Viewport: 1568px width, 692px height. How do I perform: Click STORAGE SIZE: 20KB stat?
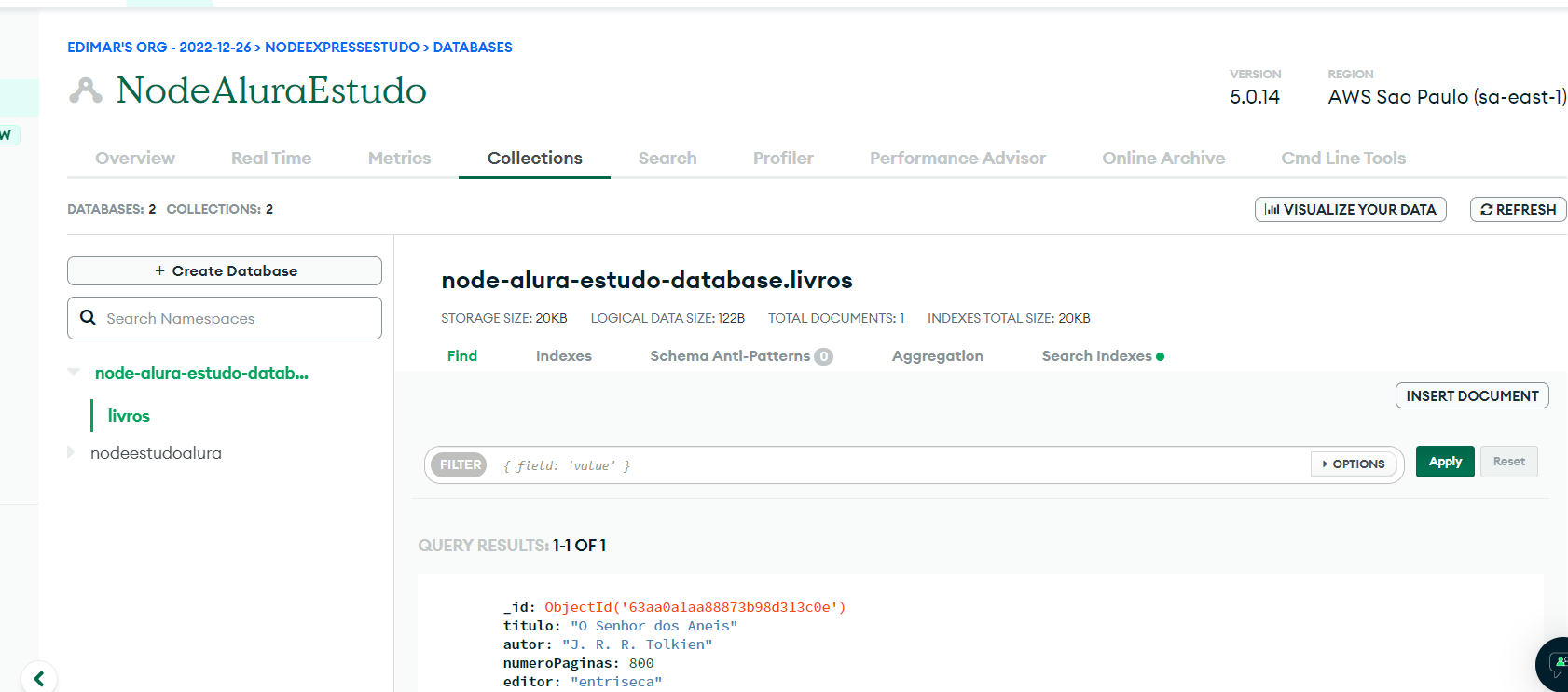click(x=504, y=318)
